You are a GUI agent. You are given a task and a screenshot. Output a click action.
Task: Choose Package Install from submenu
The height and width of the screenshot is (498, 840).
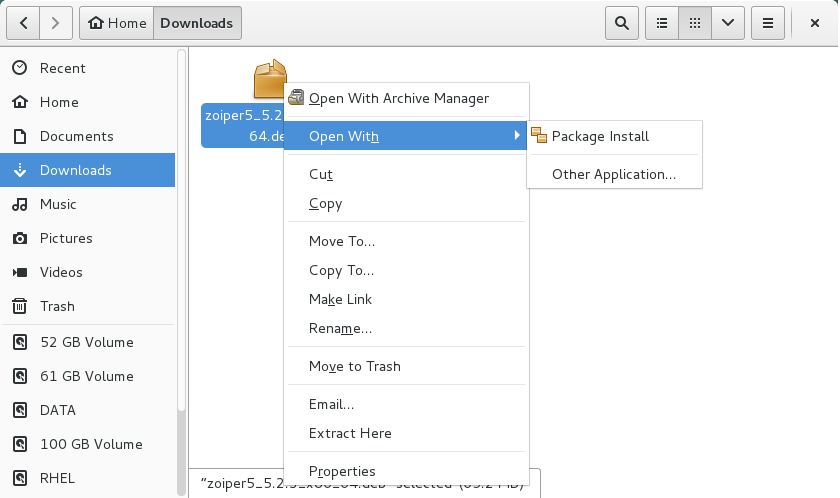pyautogui.click(x=600, y=136)
